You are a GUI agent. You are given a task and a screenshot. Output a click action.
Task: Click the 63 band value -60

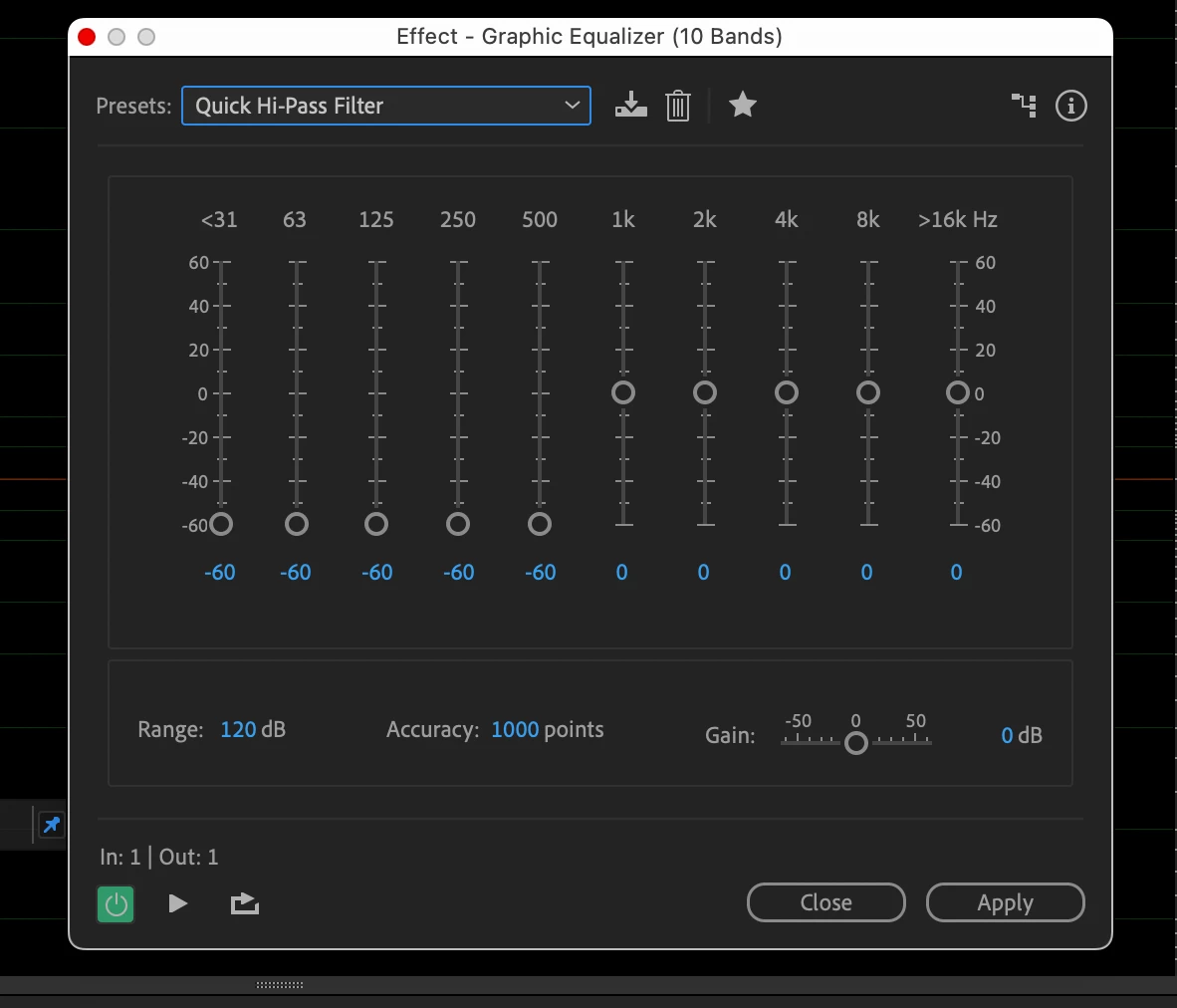pos(296,573)
